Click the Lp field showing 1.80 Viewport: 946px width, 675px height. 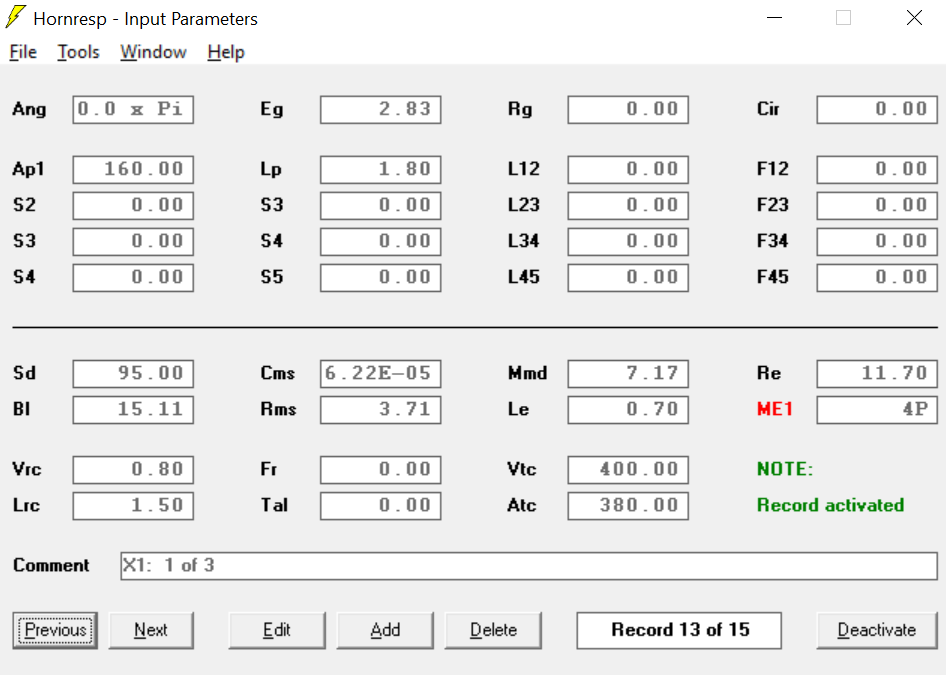(x=381, y=170)
